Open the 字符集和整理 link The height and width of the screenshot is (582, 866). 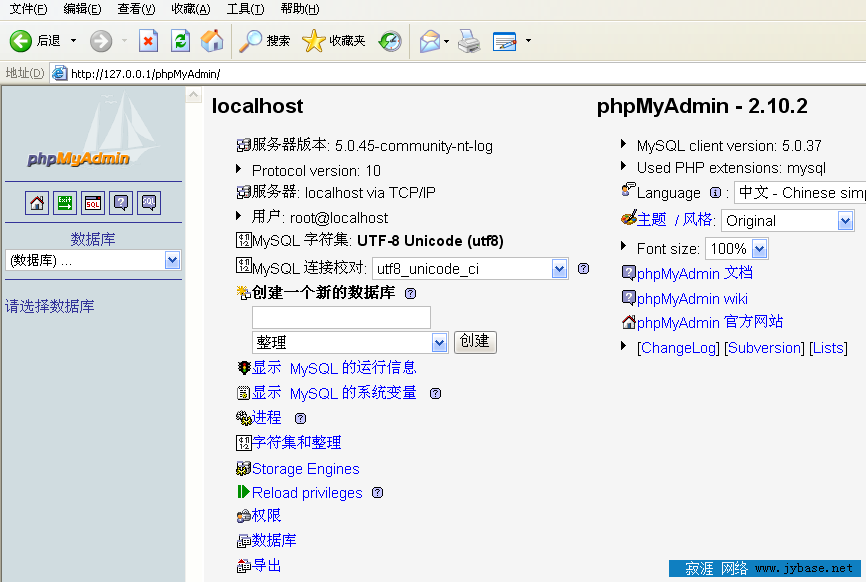click(x=297, y=442)
